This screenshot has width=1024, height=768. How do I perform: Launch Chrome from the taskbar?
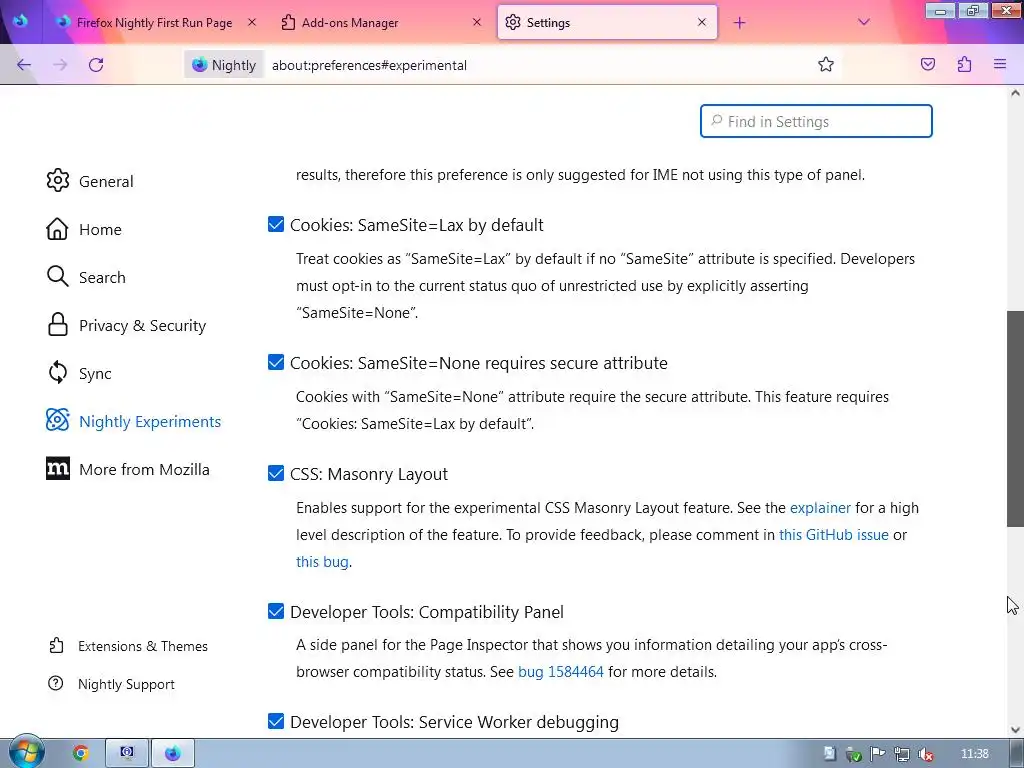(x=80, y=753)
